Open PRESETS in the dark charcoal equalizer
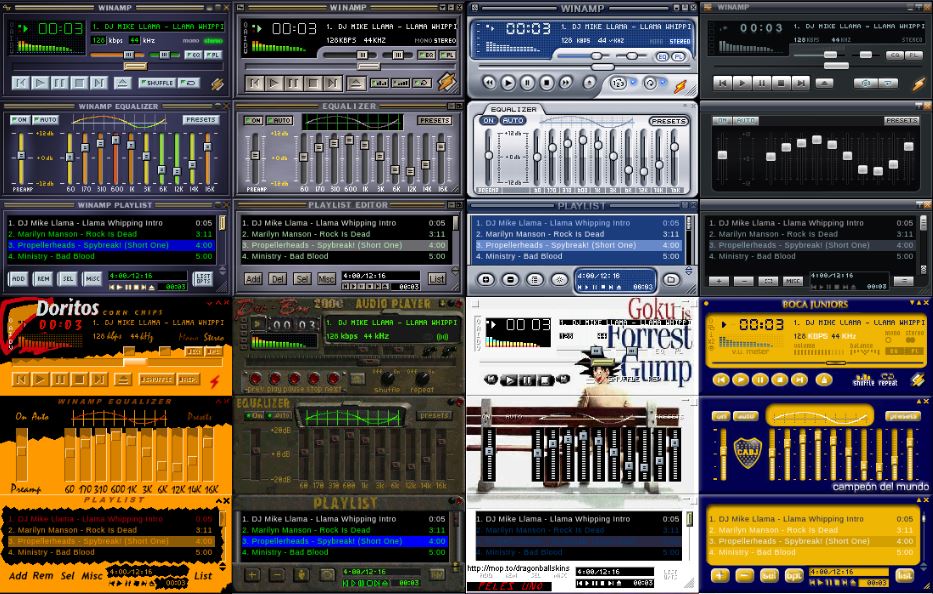The image size is (933, 594). (900, 120)
